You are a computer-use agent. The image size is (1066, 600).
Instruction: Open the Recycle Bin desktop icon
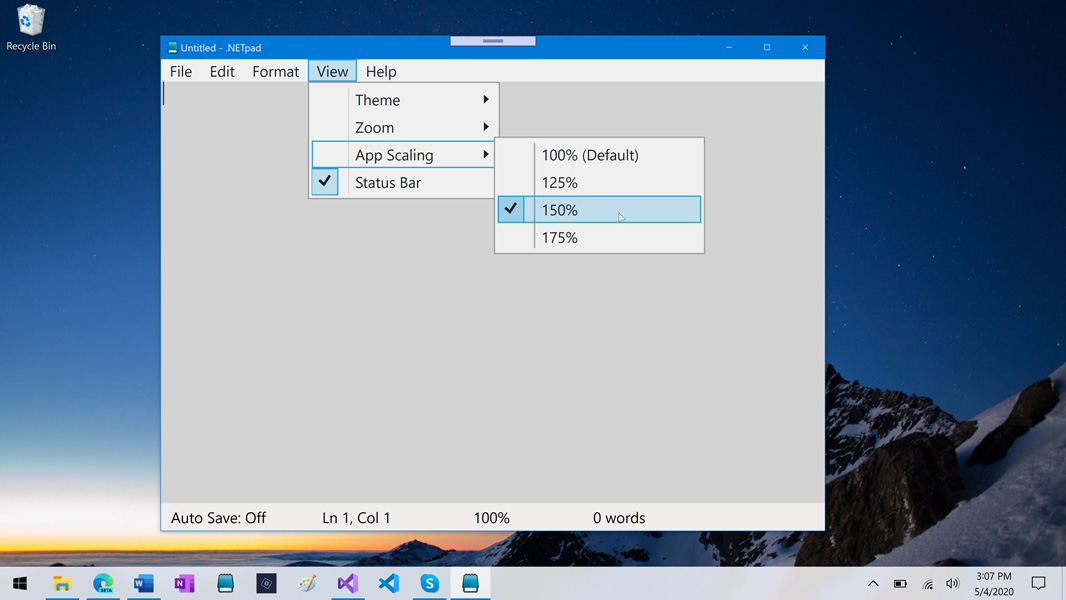(31, 27)
